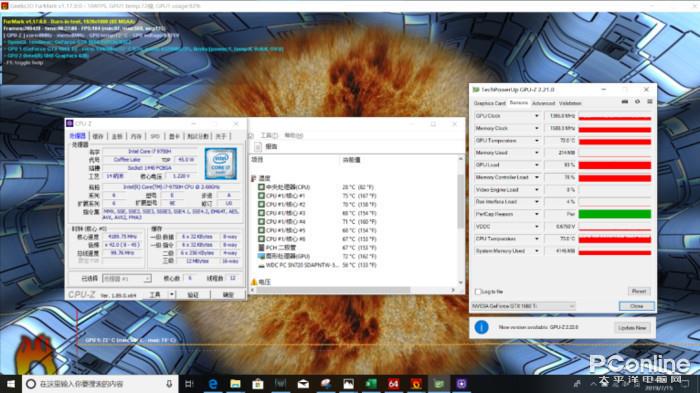Click Update Now in GPU-Z

(632, 328)
